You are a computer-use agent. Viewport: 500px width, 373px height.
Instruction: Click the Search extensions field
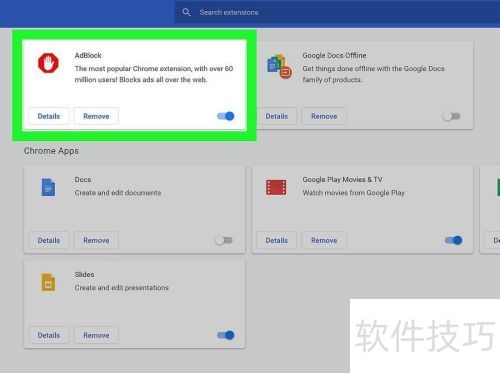coord(337,12)
